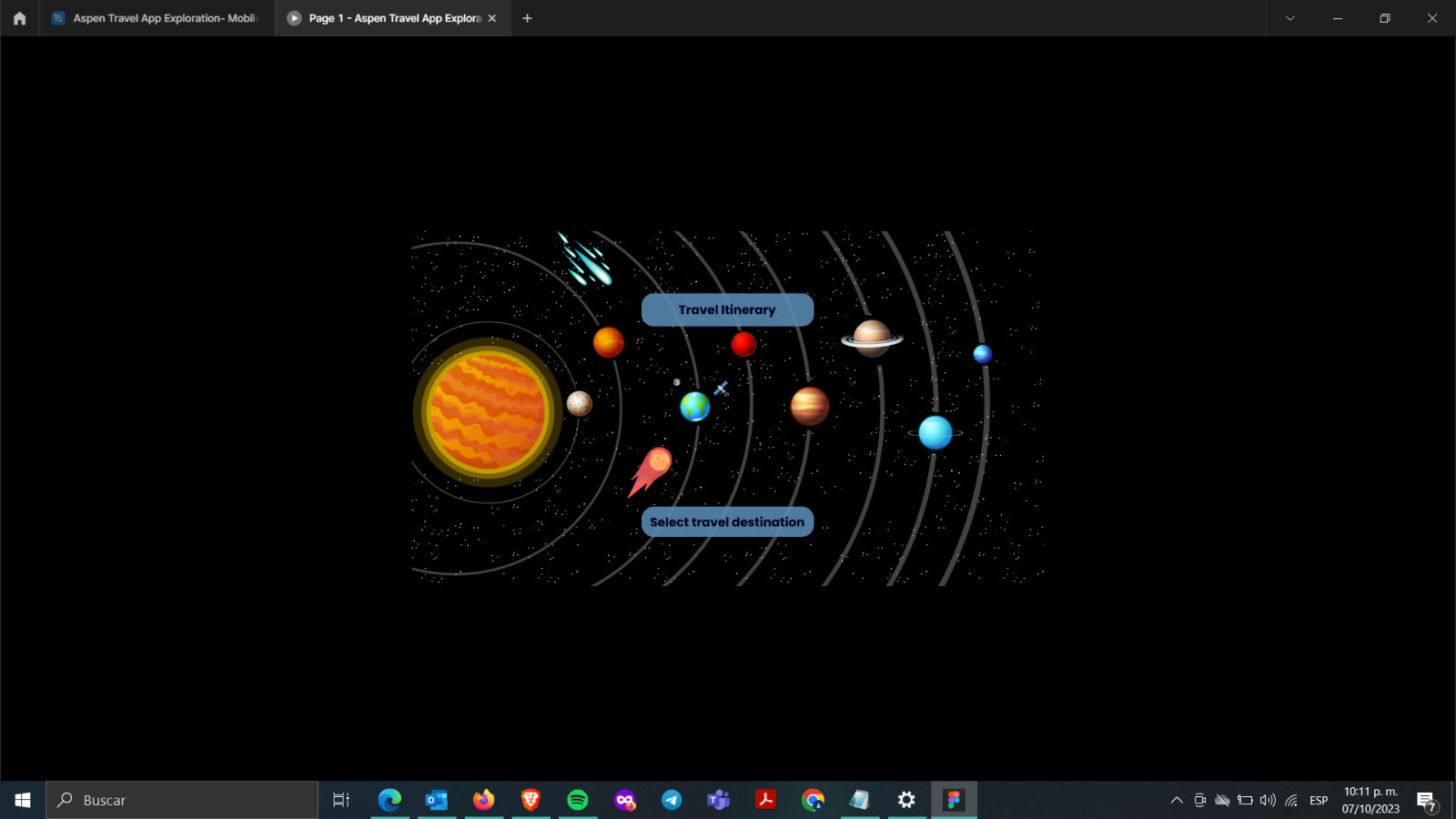1456x819 pixels.
Task: Click the red fireball comet
Action: pos(652,469)
